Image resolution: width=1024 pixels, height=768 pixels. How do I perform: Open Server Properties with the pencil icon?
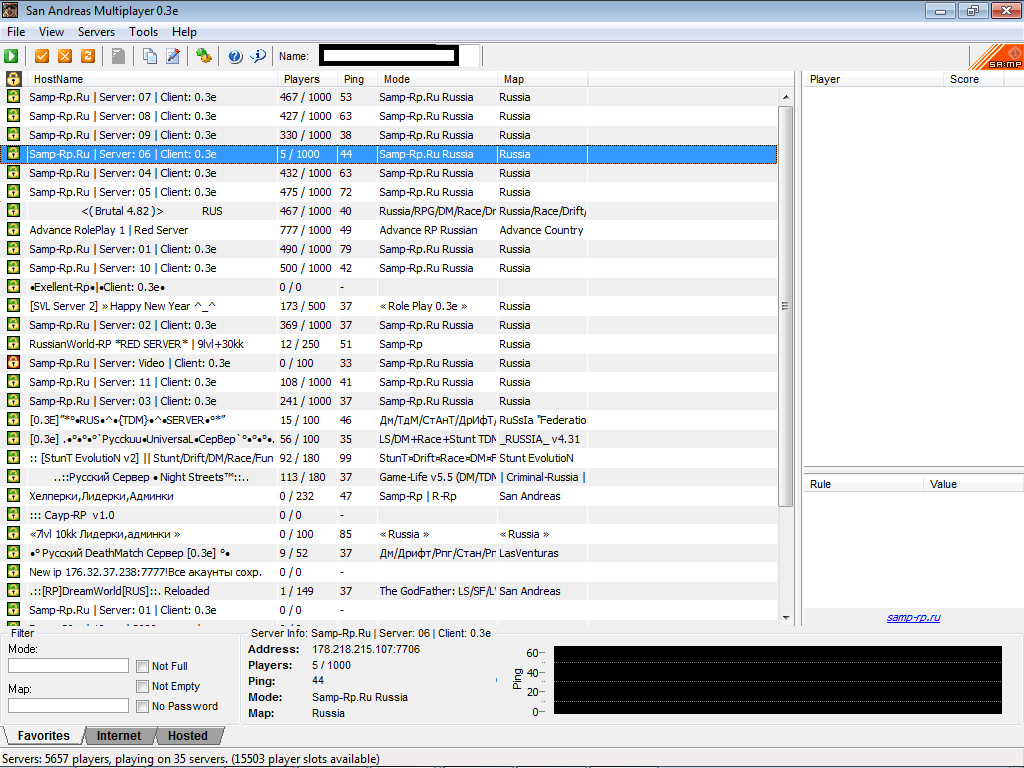pyautogui.click(x=173, y=56)
